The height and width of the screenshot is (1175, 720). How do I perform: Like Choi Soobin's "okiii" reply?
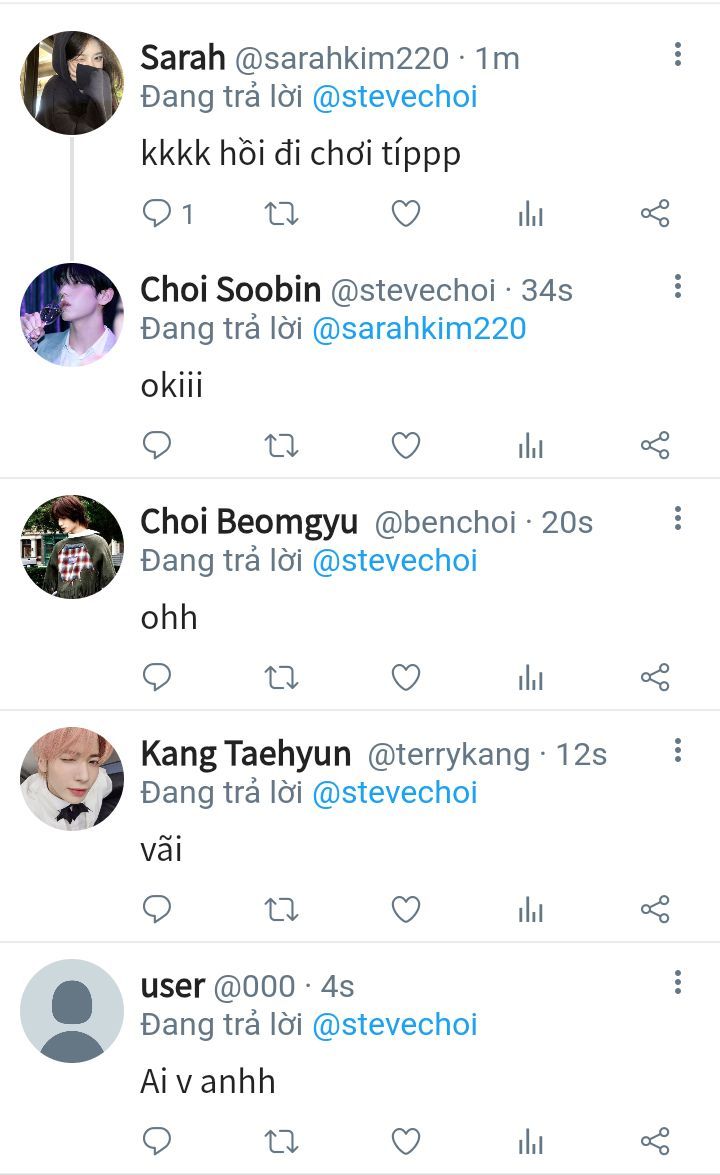pyautogui.click(x=405, y=445)
